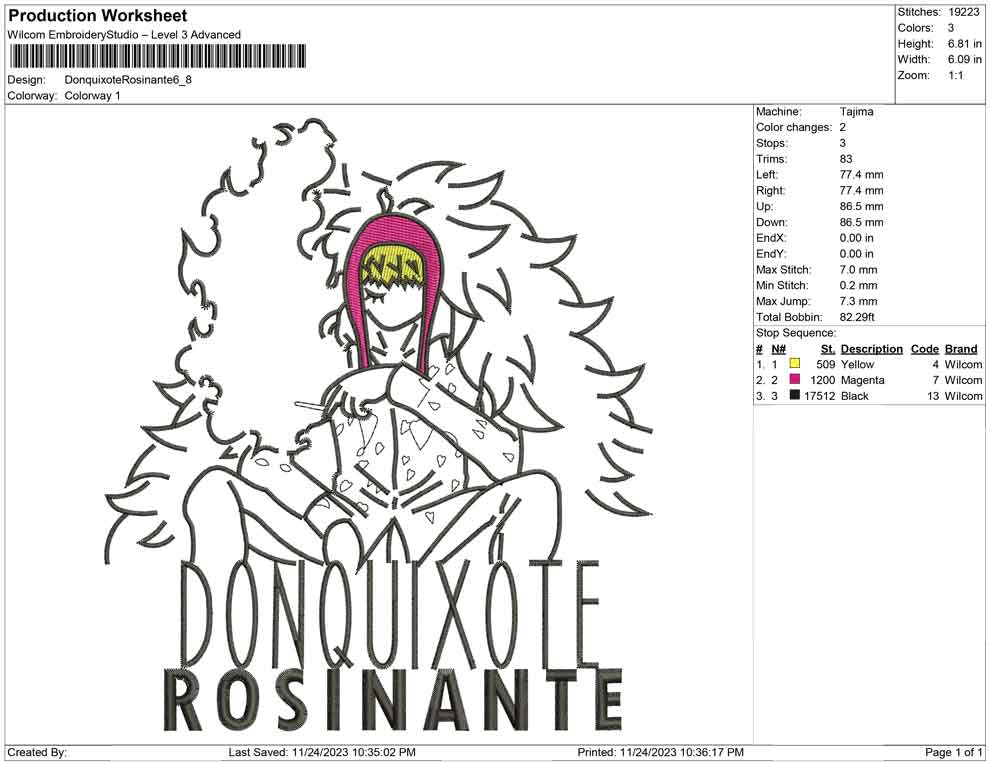Viewport: 990px width, 762px height.
Task: Click the Trims value '83'
Action: (846, 159)
